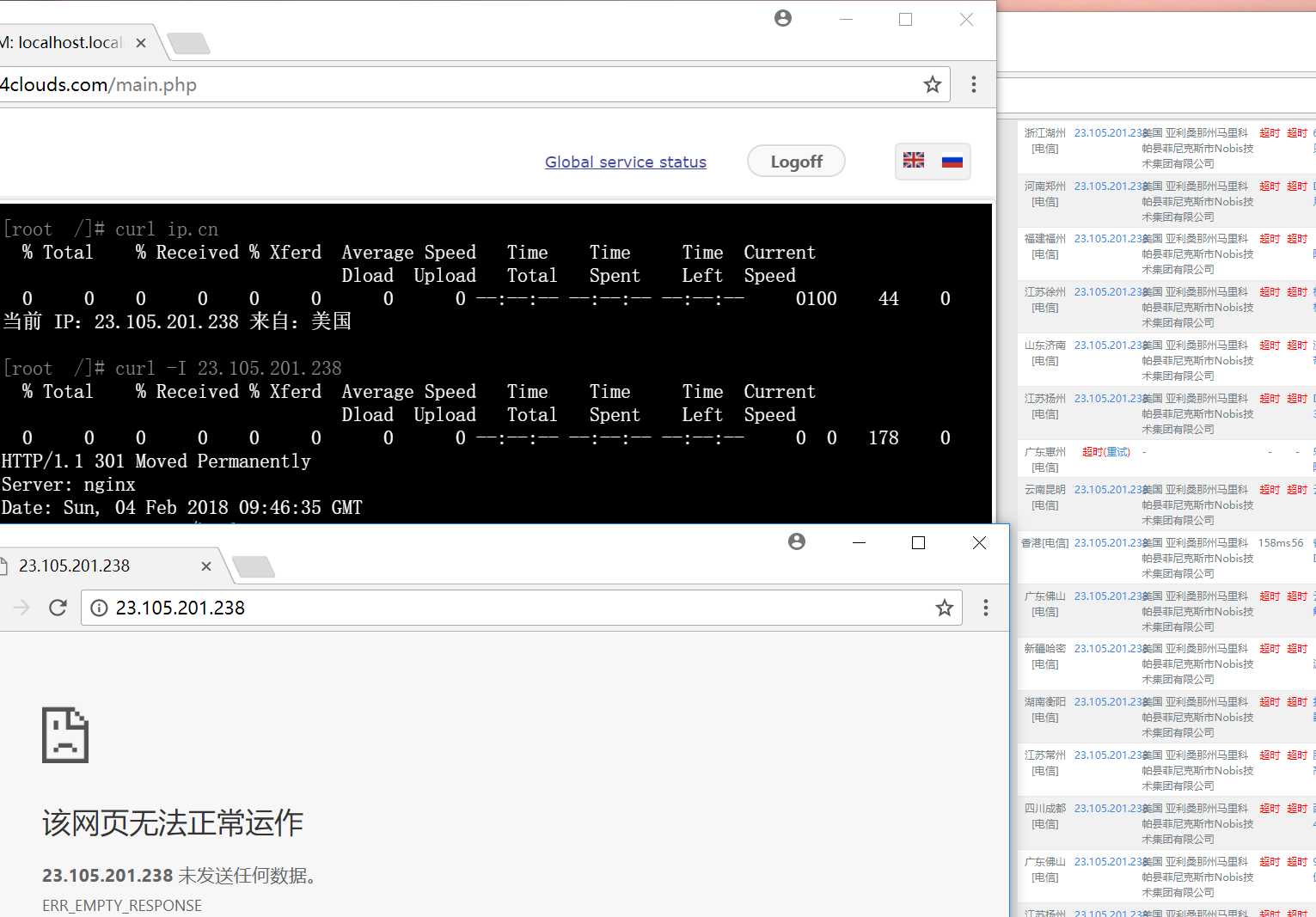Click the 'Server: nginx' terminal line

pos(69,484)
